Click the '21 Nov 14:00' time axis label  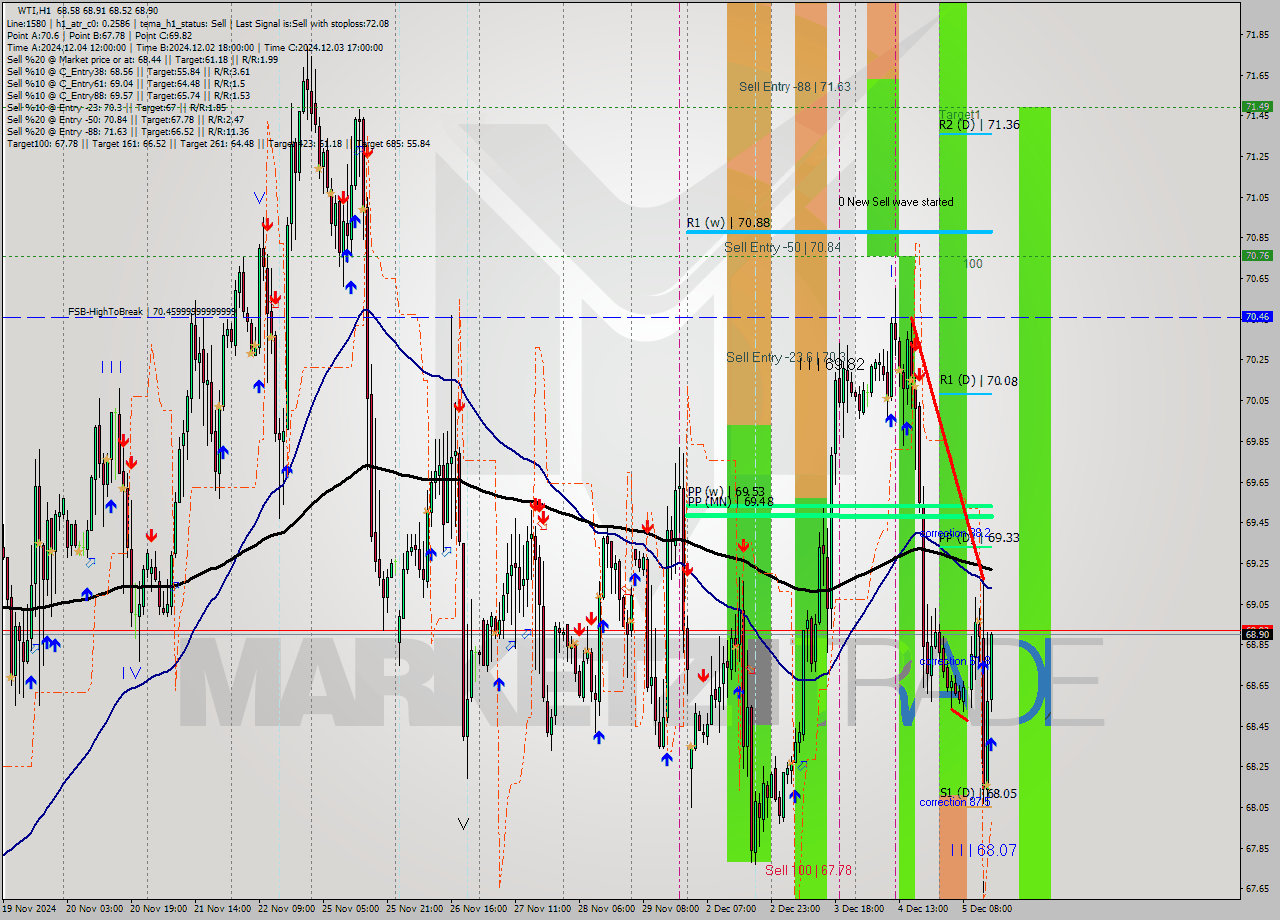click(x=225, y=909)
